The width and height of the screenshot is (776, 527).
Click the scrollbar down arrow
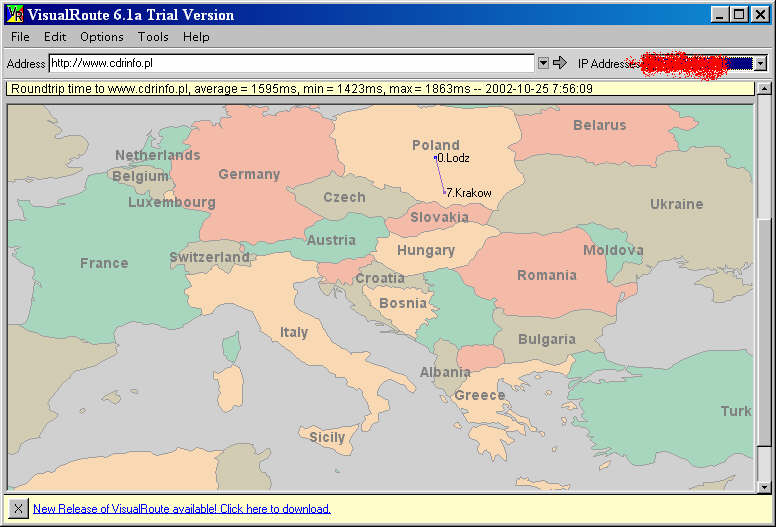[x=765, y=487]
